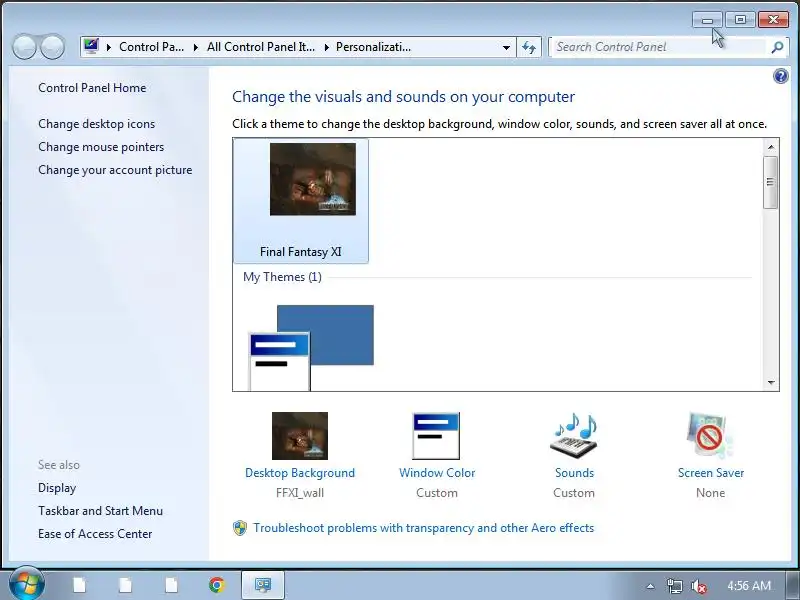Click the theme list scroll up arrow

(771, 147)
